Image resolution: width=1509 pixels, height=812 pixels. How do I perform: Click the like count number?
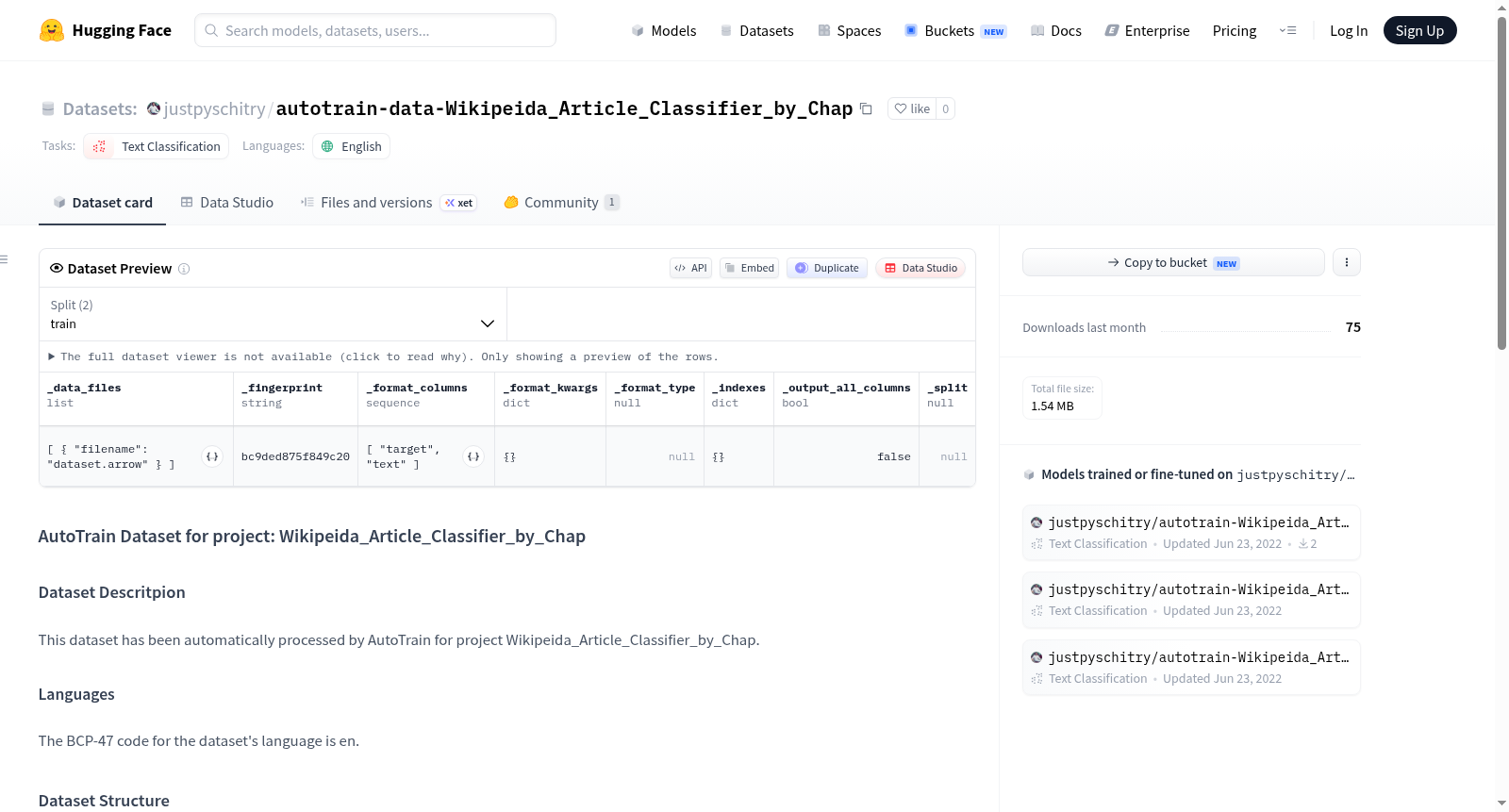click(x=946, y=108)
